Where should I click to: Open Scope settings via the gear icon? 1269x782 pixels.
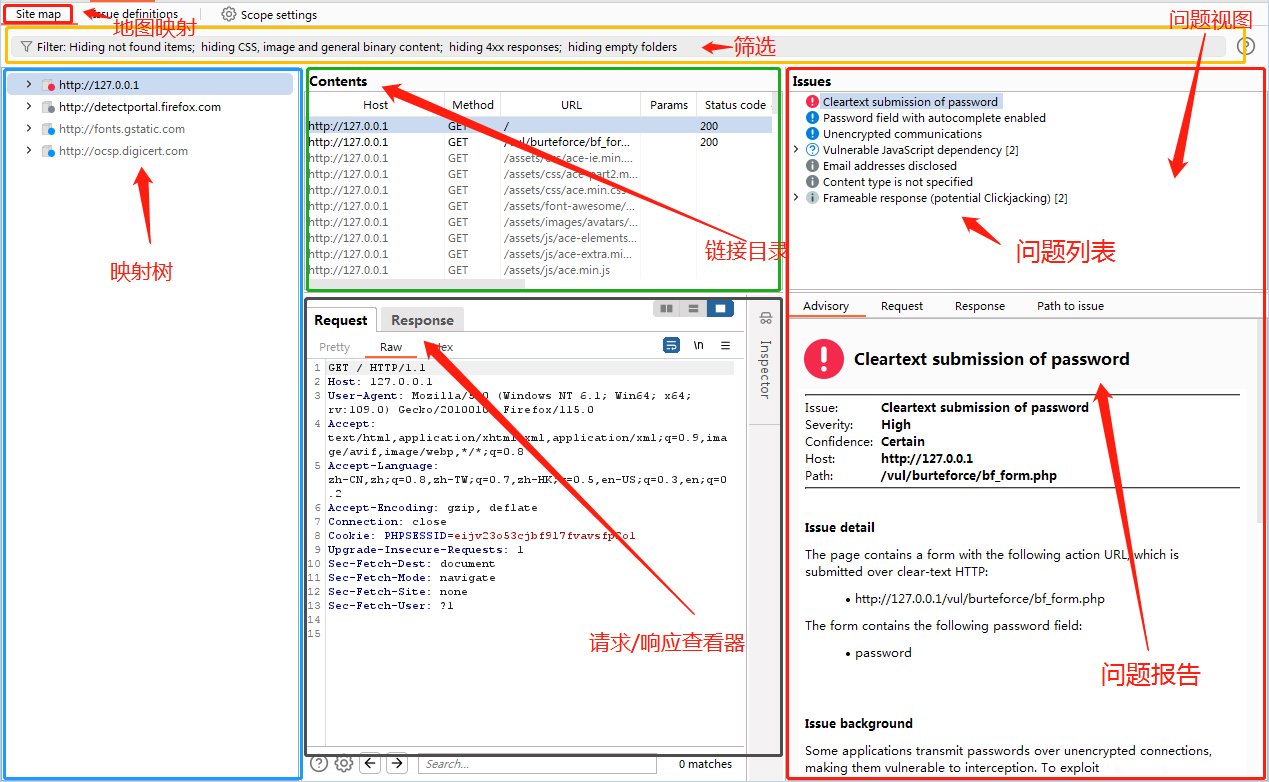pos(229,15)
